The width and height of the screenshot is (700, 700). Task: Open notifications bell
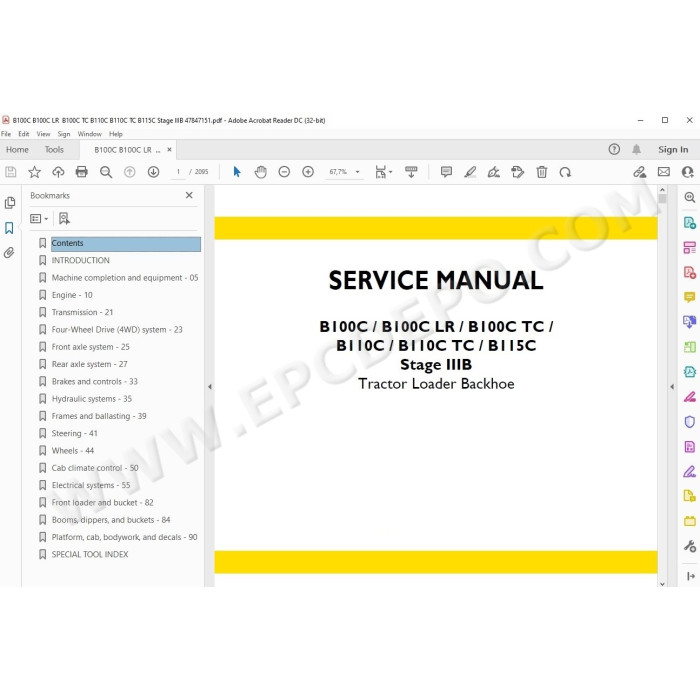(637, 149)
